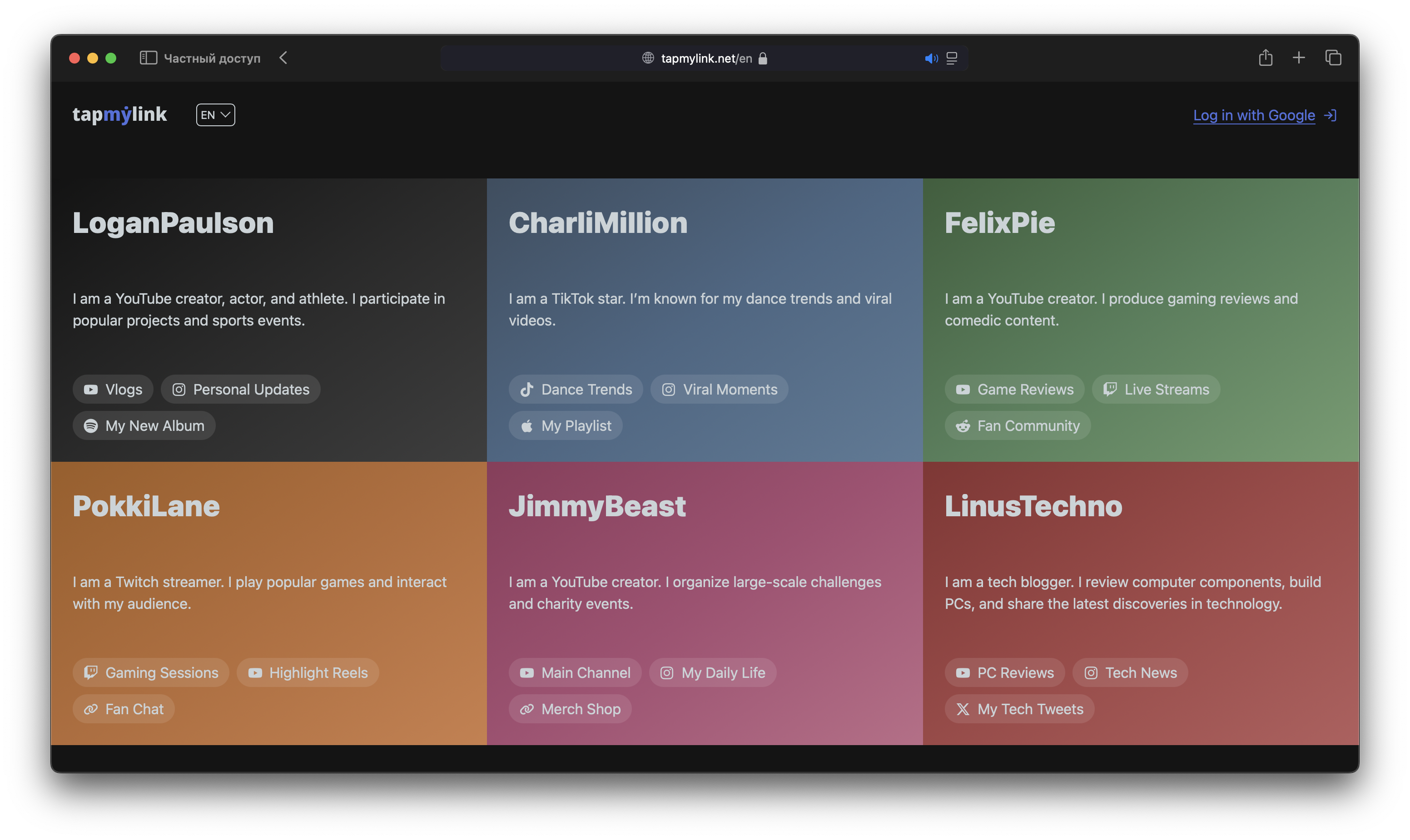This screenshot has height=840, width=1410.
Task: Select the FelixPie profile heading
Action: click(x=1000, y=223)
